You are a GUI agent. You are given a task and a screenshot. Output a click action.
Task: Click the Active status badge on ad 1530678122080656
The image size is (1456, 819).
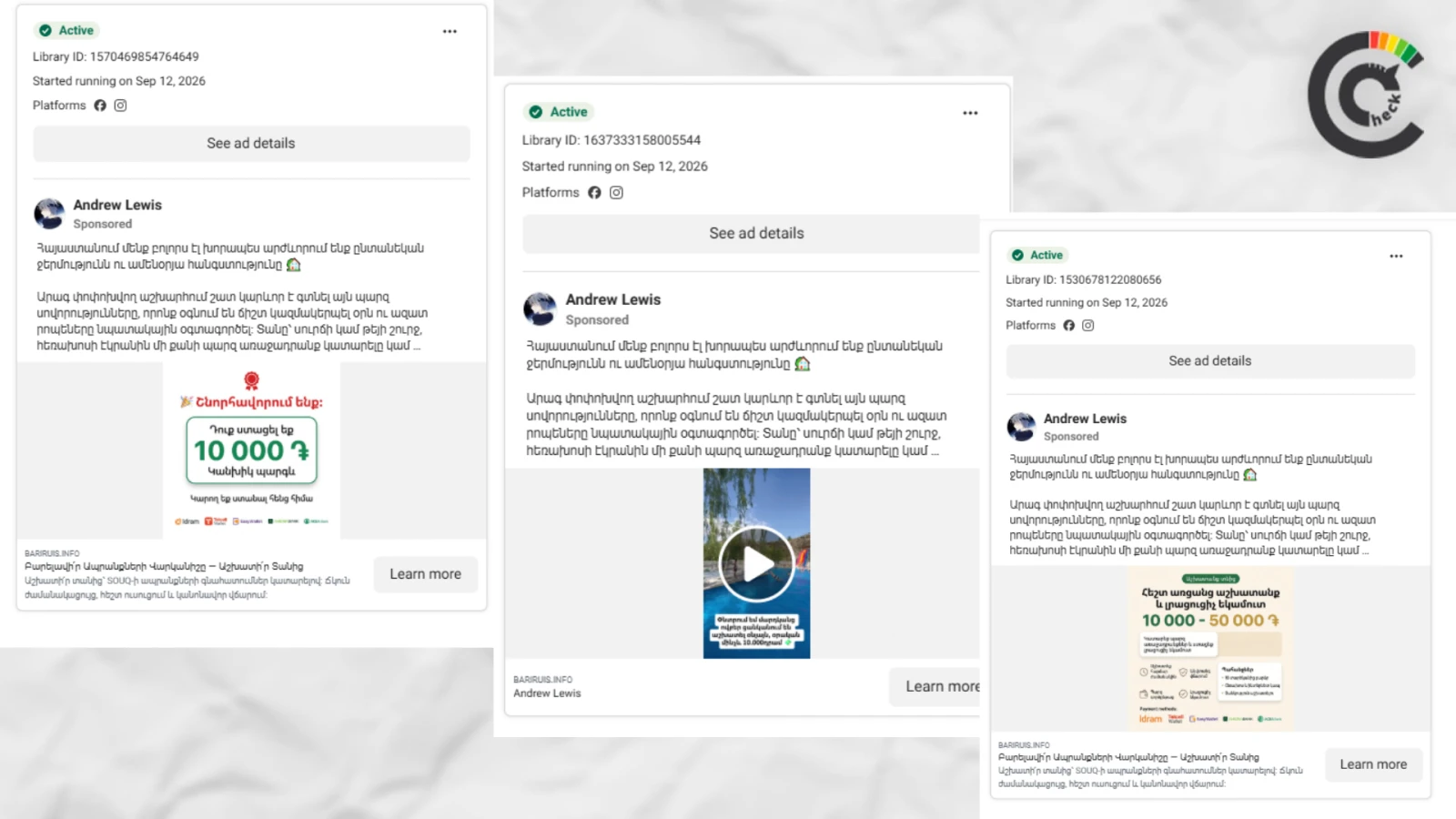coord(1037,256)
